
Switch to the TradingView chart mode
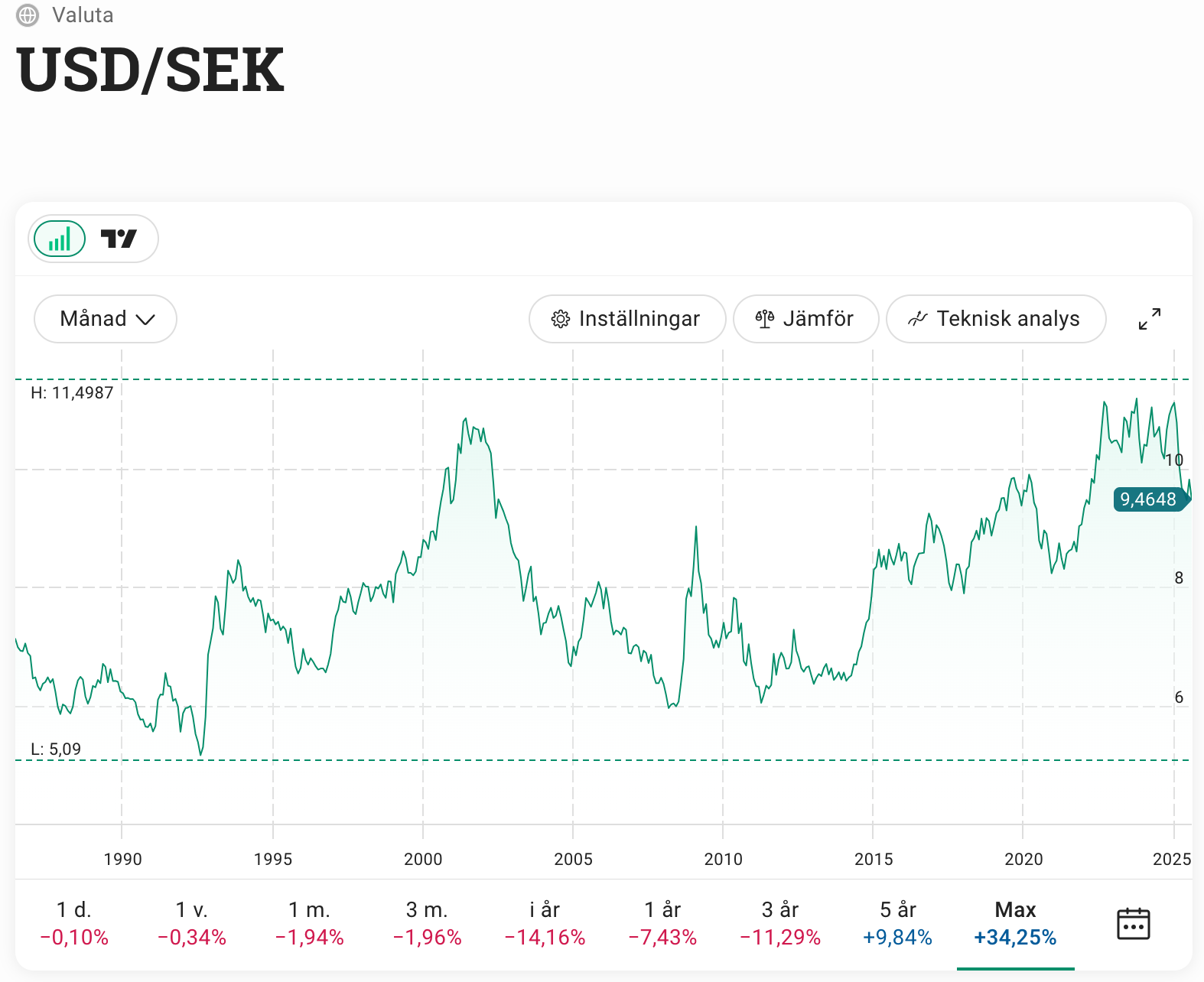pyautogui.click(x=119, y=239)
